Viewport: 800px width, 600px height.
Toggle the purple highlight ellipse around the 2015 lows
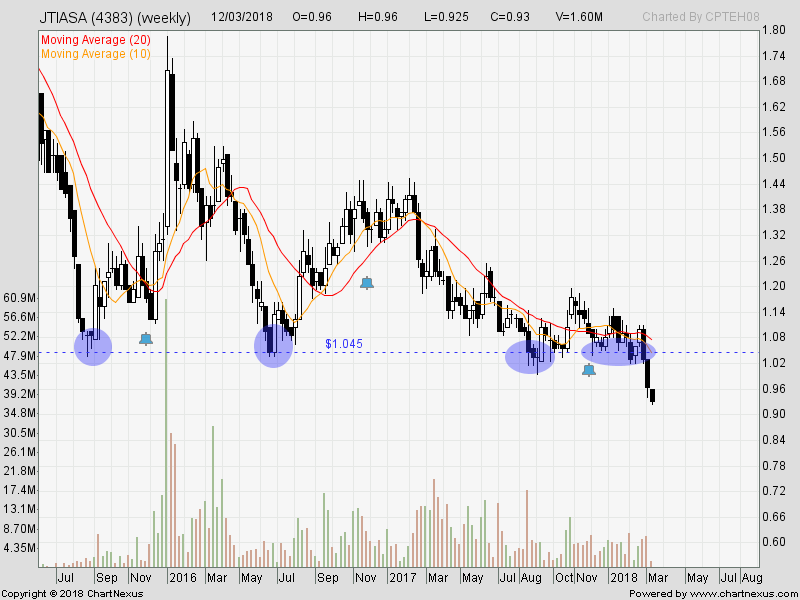coord(91,347)
